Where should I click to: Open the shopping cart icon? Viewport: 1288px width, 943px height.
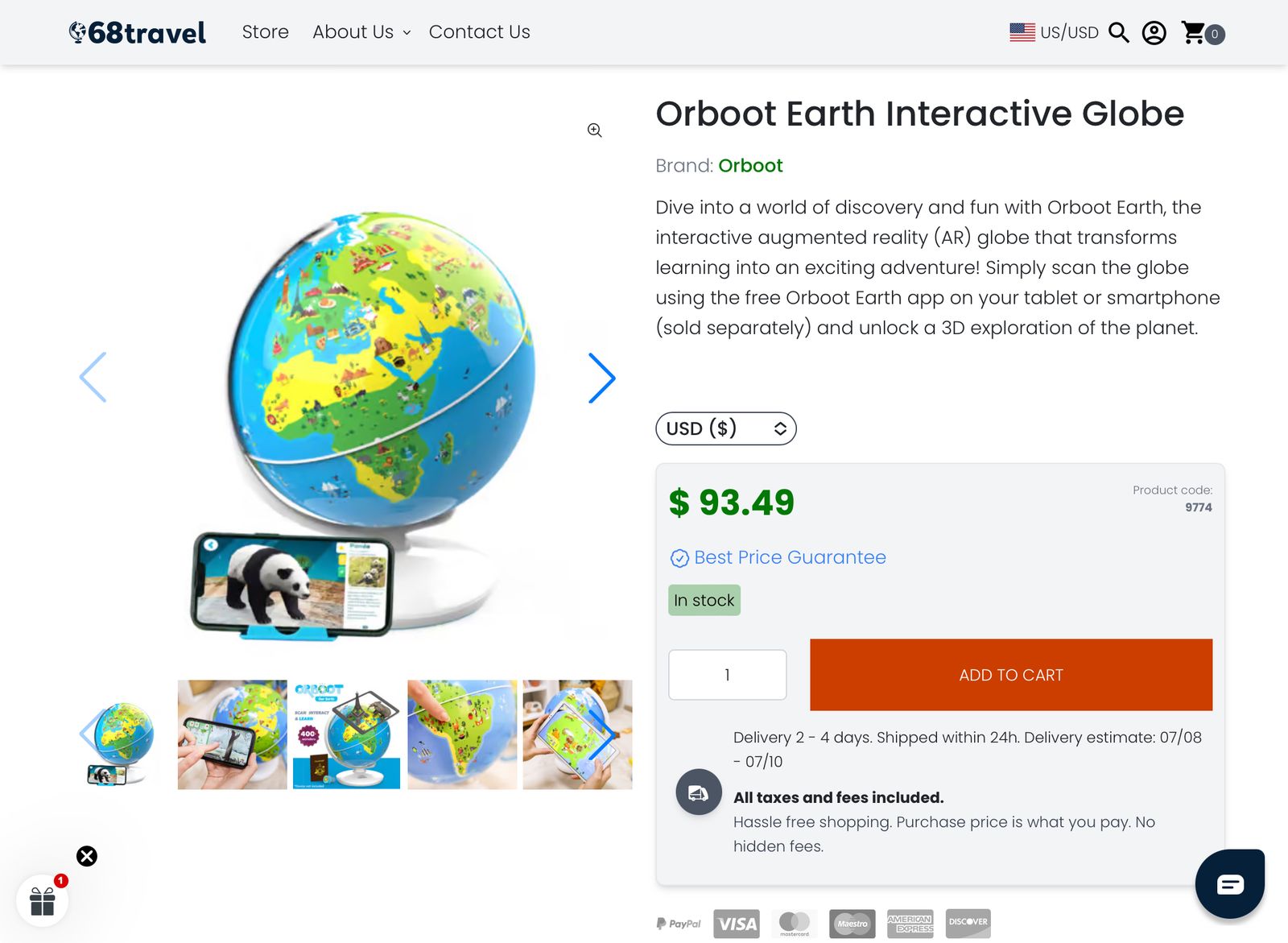pyautogui.click(x=1203, y=33)
